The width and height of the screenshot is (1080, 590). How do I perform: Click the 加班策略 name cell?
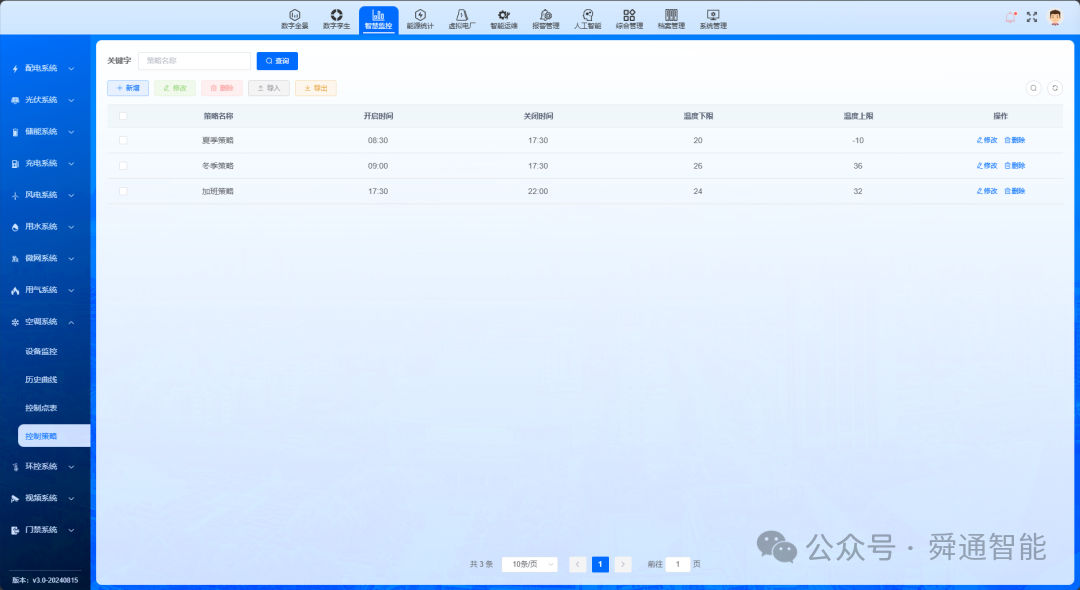pyautogui.click(x=218, y=191)
